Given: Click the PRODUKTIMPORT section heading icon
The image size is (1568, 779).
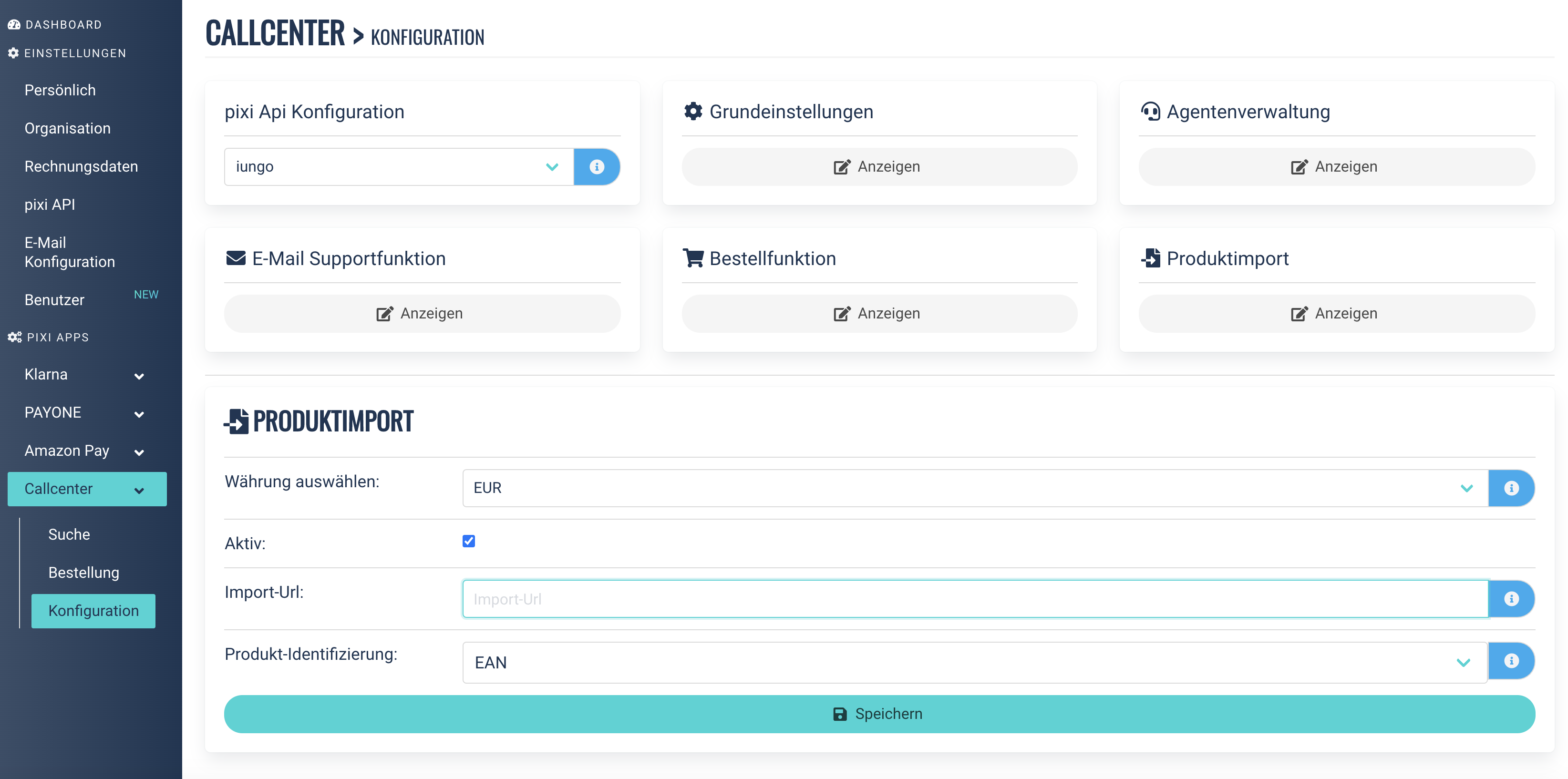Looking at the screenshot, I should [236, 421].
